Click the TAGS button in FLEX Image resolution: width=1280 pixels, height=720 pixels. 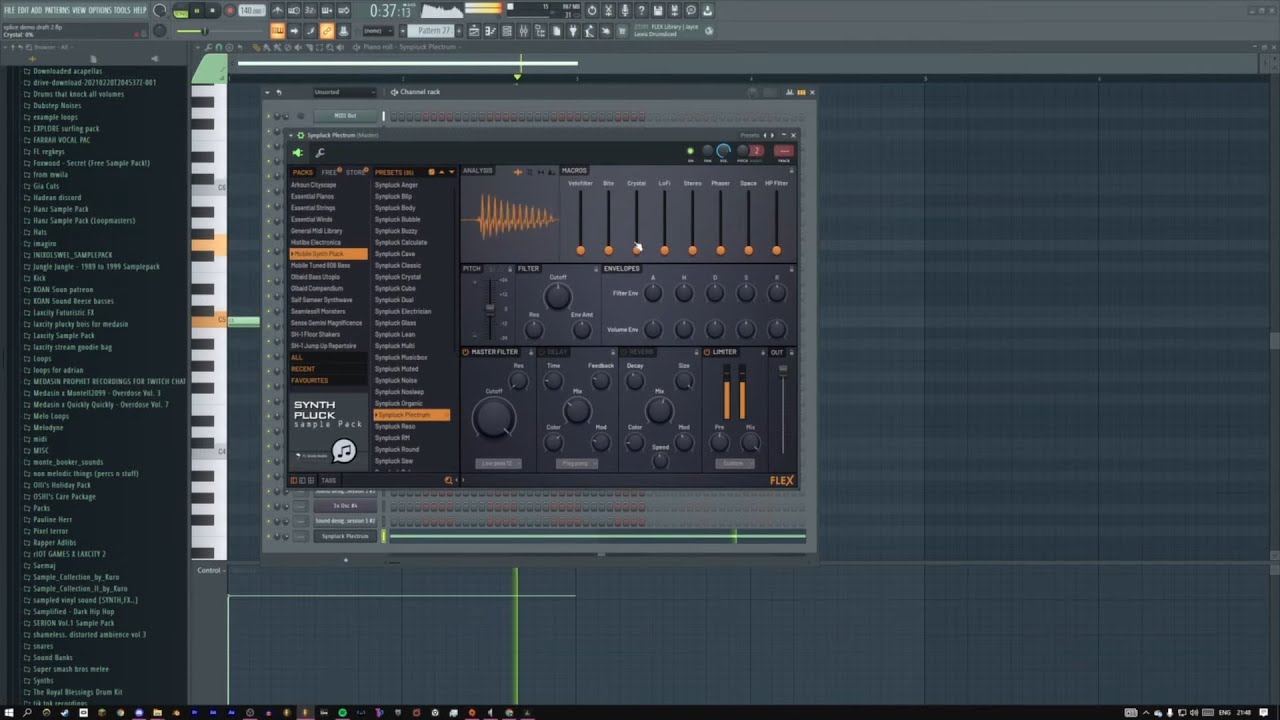(329, 481)
